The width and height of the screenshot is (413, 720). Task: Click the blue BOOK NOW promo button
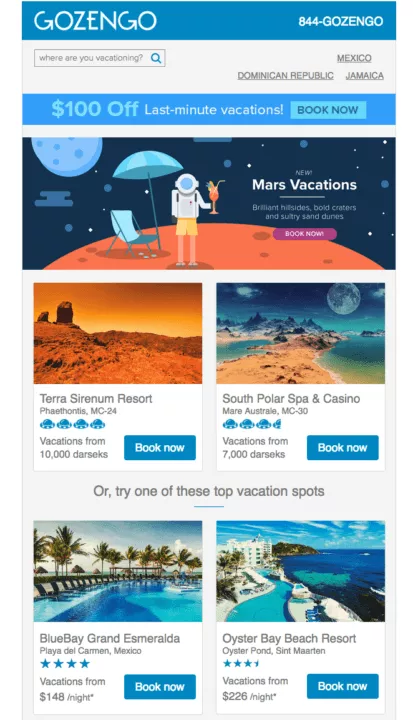point(328,110)
